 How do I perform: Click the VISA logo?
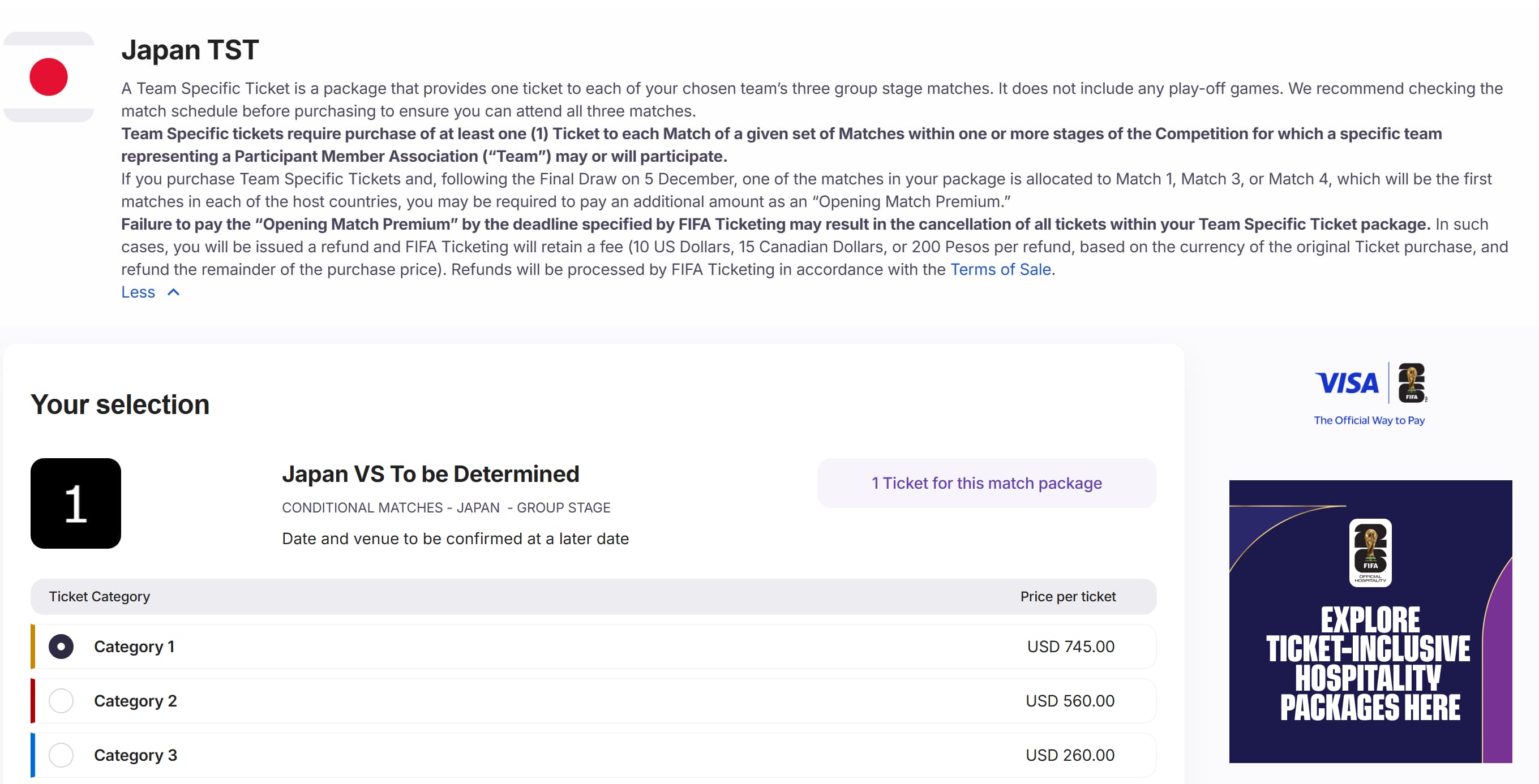(x=1347, y=383)
